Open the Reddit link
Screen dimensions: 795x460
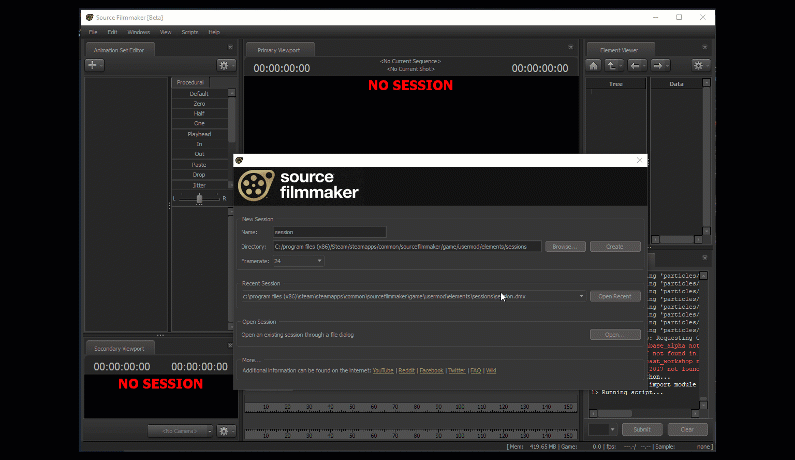click(x=407, y=371)
